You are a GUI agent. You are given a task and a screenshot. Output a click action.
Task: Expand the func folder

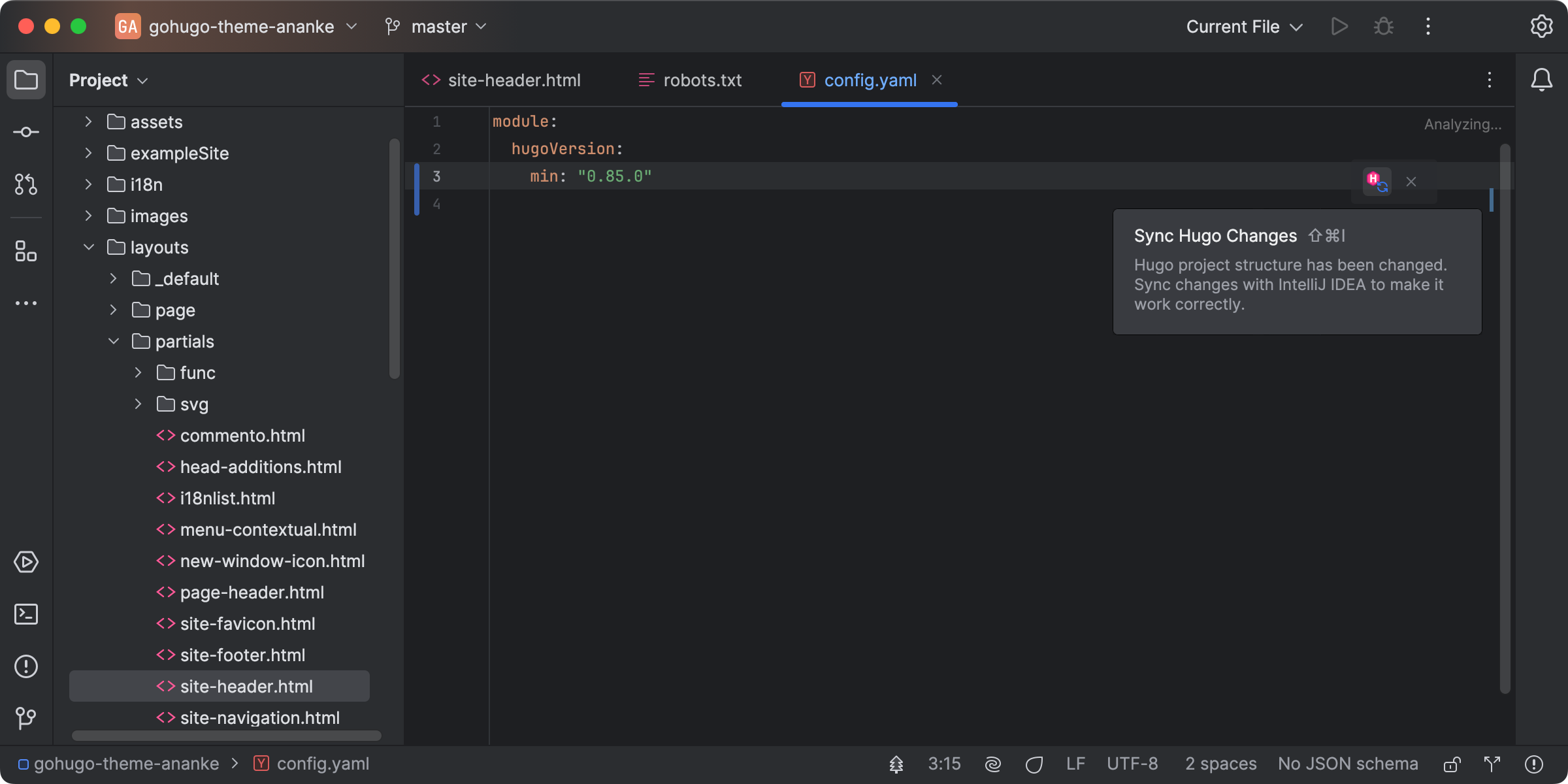(139, 372)
